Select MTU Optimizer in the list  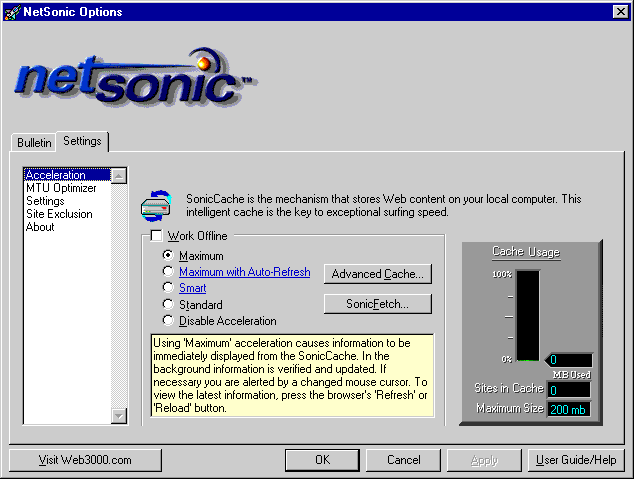67,188
